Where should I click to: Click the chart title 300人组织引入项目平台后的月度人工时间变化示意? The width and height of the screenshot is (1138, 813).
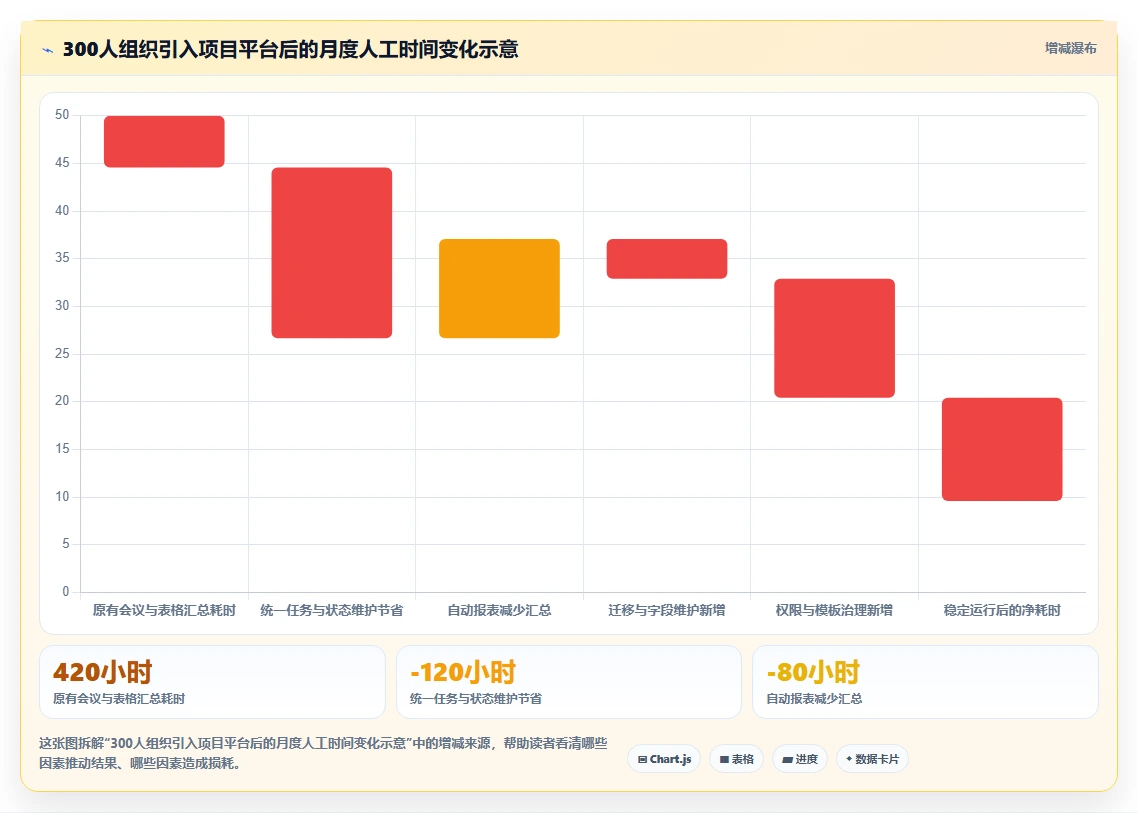(x=290, y=49)
